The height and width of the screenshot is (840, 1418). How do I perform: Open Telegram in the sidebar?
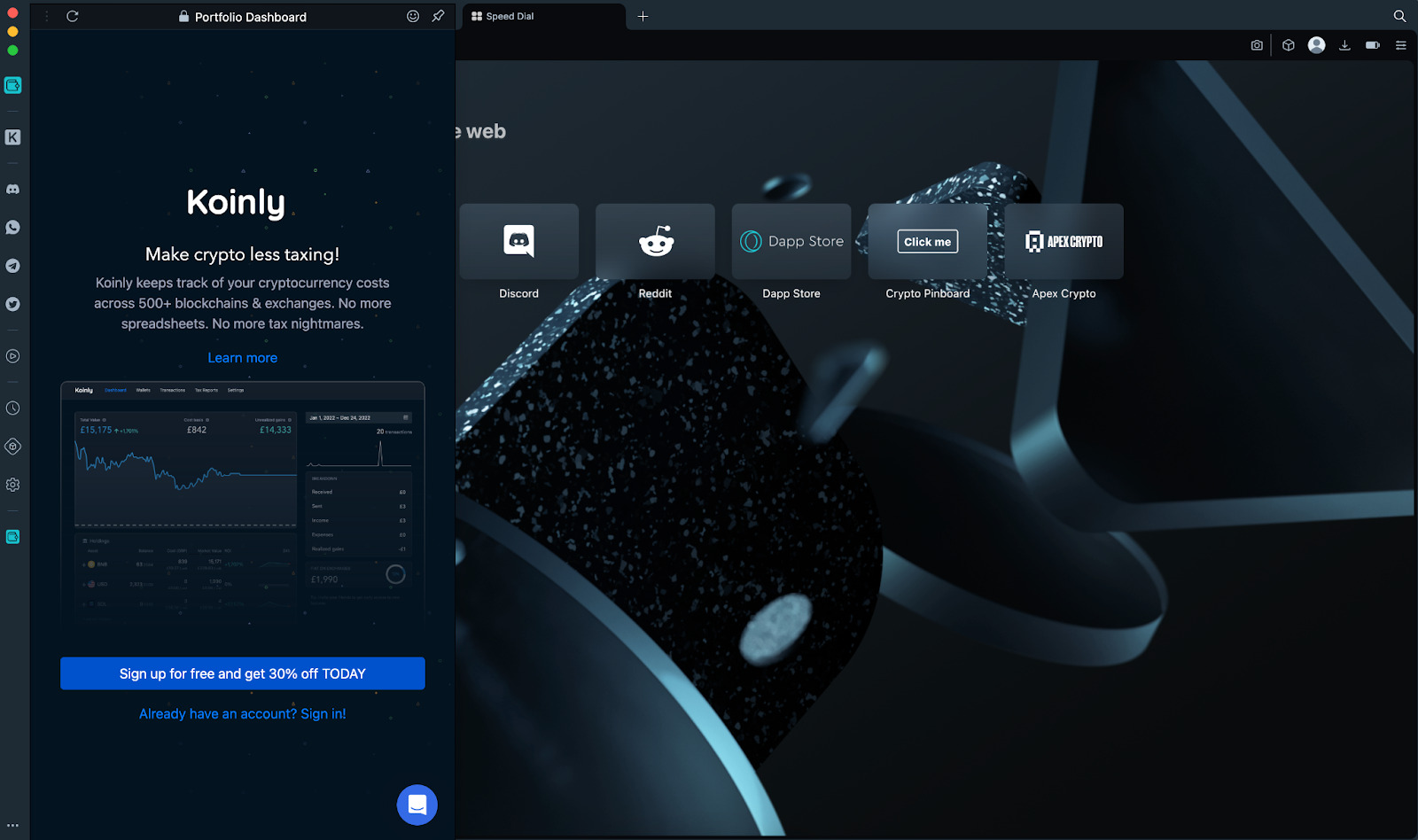12,266
